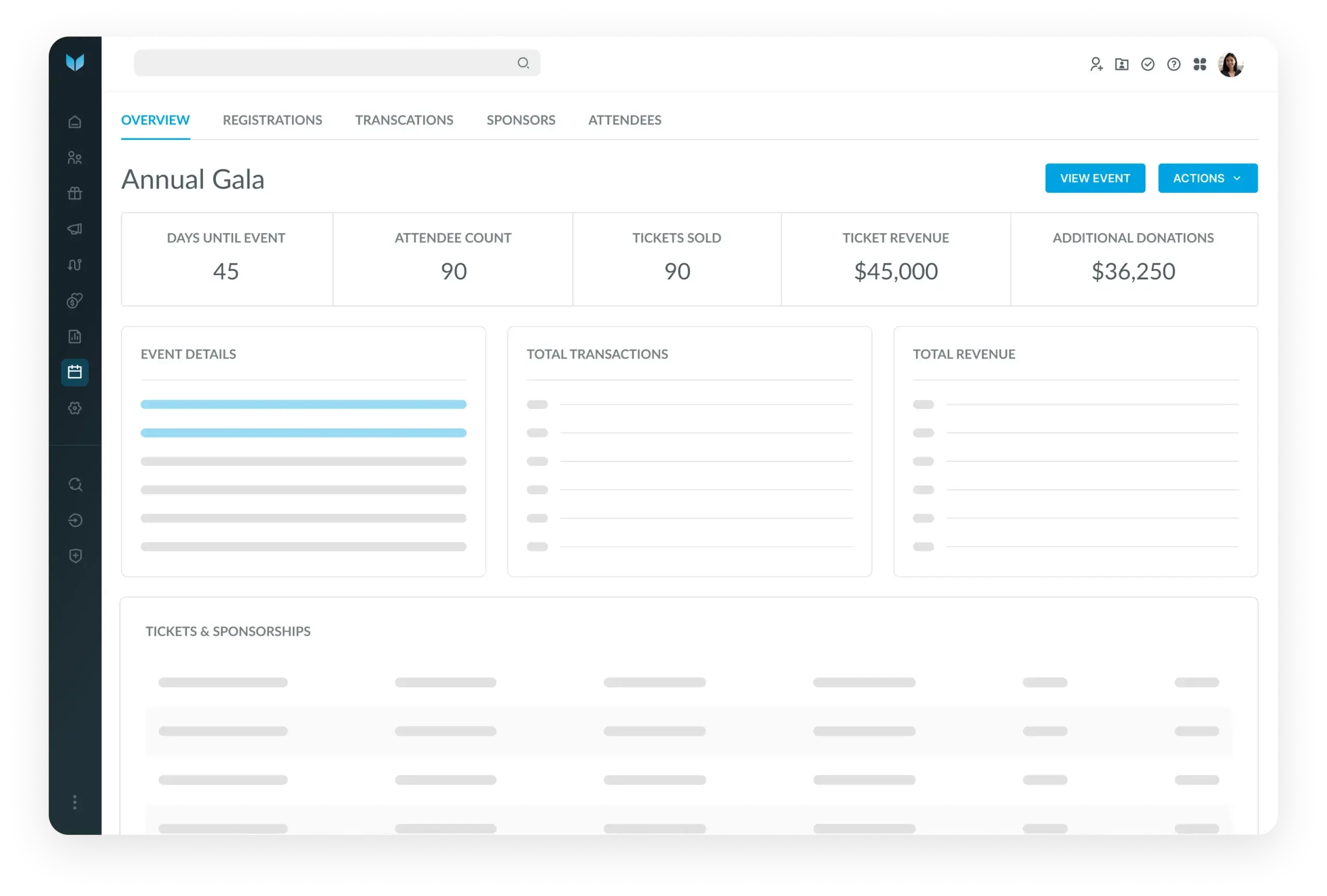Open the Attendees tab
The width and height of the screenshot is (1327, 896).
625,120
